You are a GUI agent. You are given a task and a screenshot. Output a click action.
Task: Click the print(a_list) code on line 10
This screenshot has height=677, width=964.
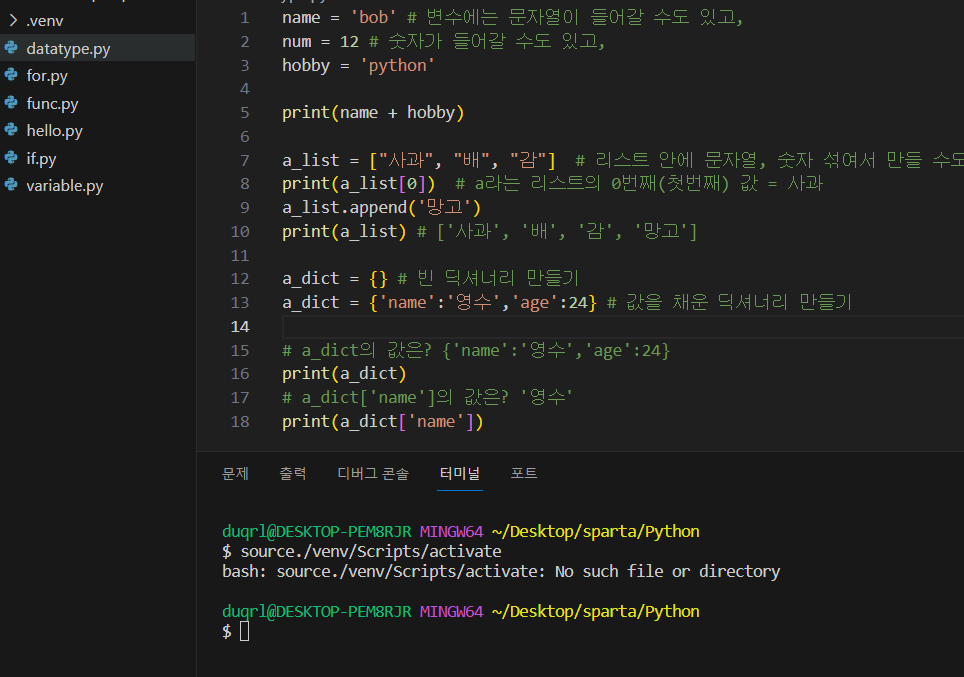point(344,232)
